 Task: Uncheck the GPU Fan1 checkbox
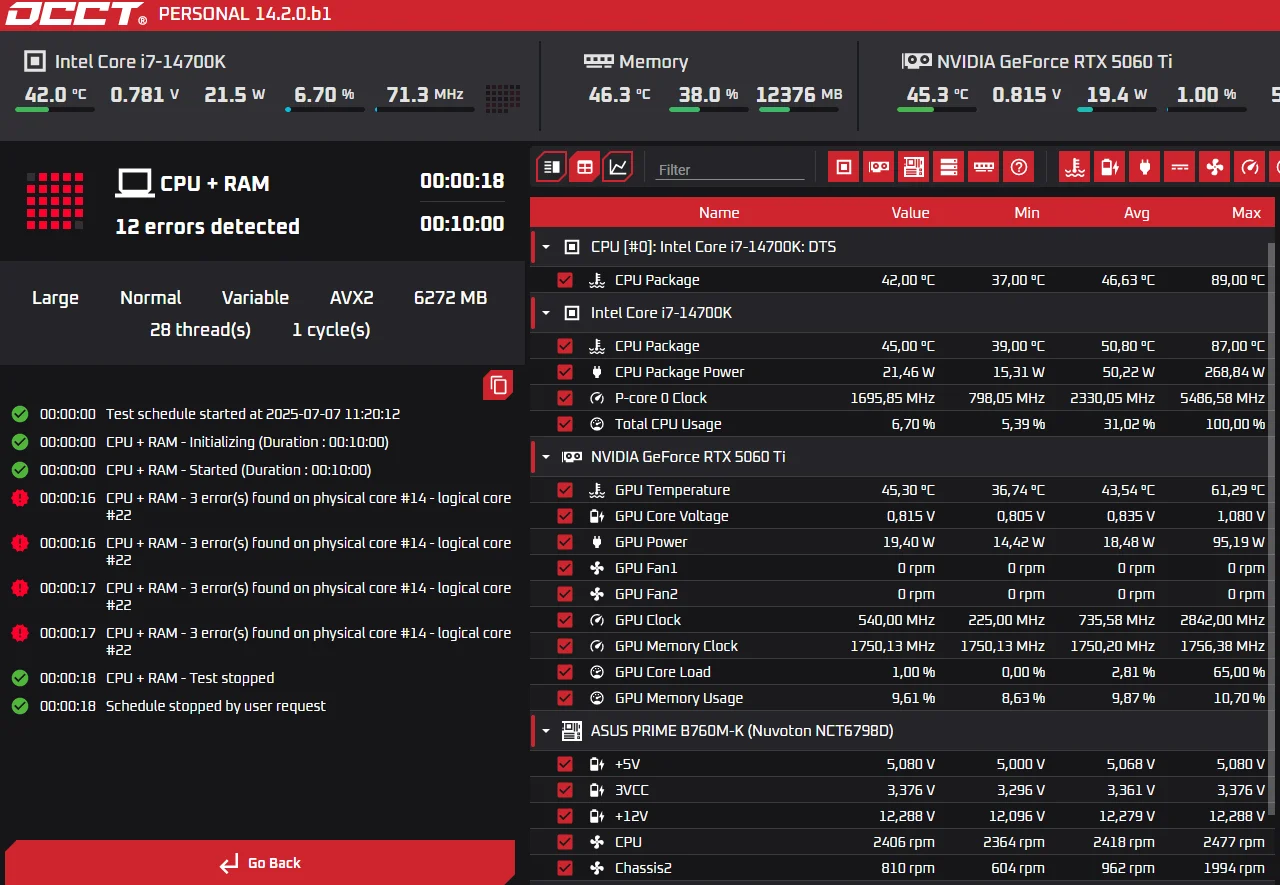click(x=565, y=568)
